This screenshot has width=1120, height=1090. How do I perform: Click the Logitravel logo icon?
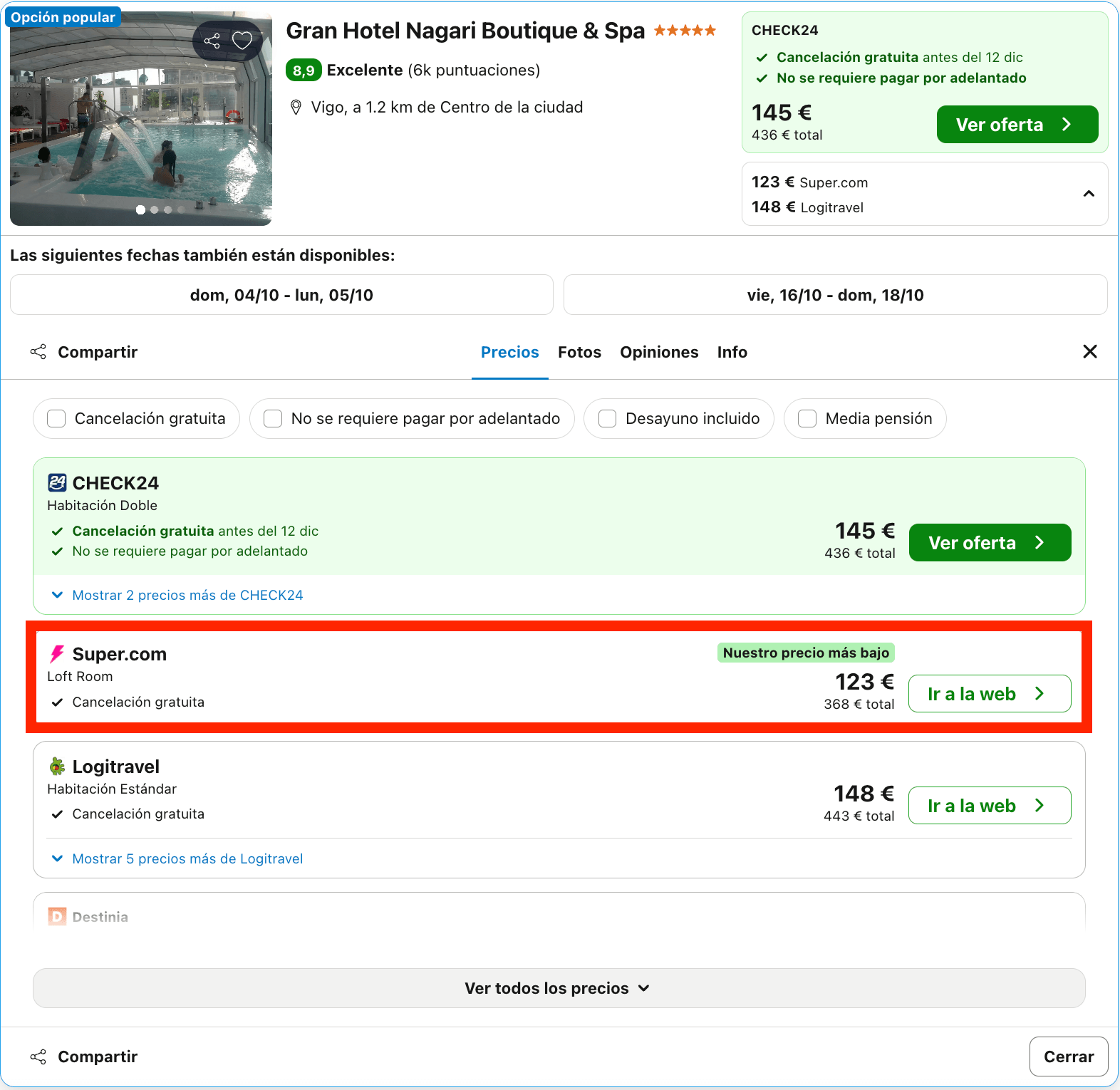pyautogui.click(x=57, y=767)
